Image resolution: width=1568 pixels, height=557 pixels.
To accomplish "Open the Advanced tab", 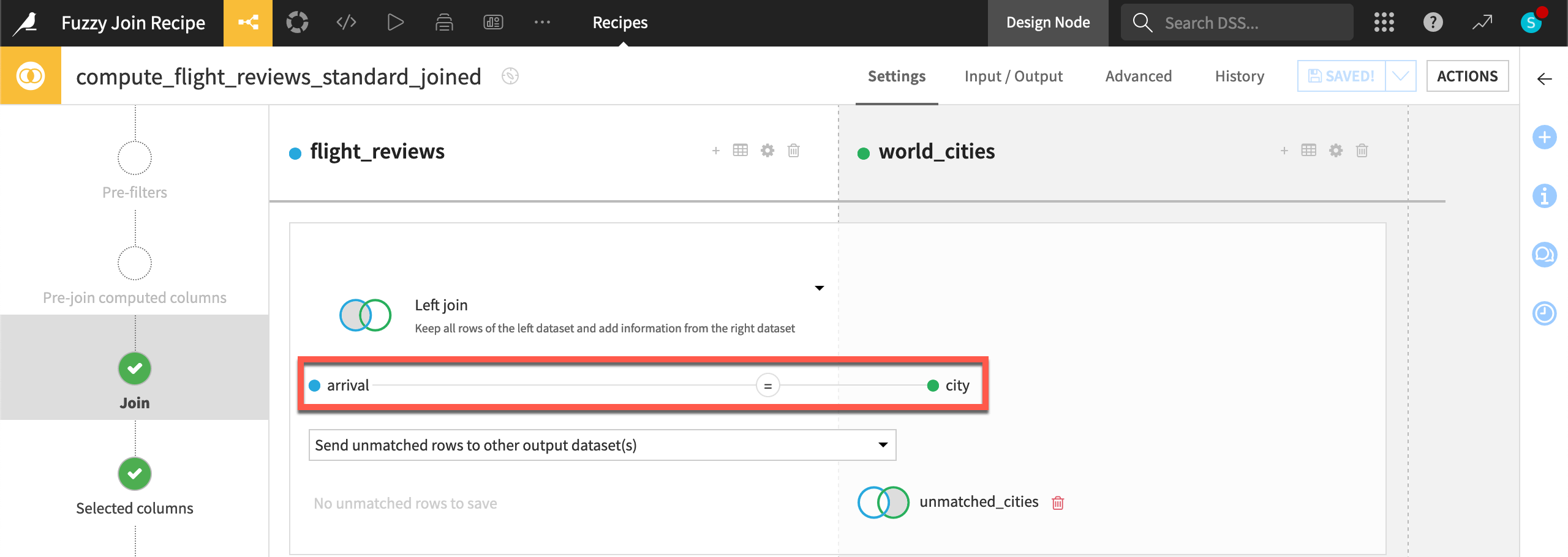I will click(x=1138, y=76).
